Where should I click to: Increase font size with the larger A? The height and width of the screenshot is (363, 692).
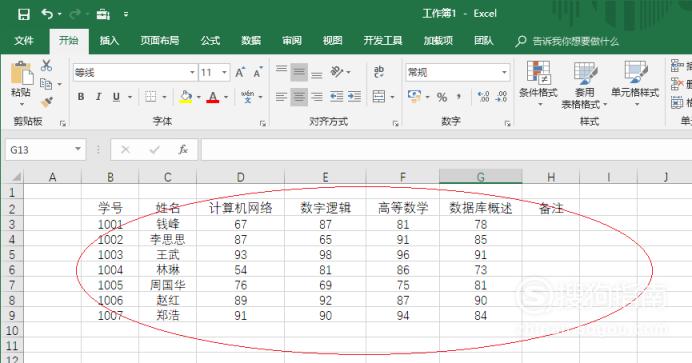tap(240, 72)
